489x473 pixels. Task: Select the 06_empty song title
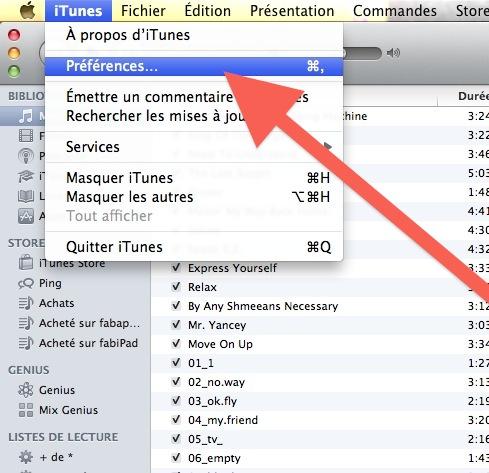(x=214, y=458)
